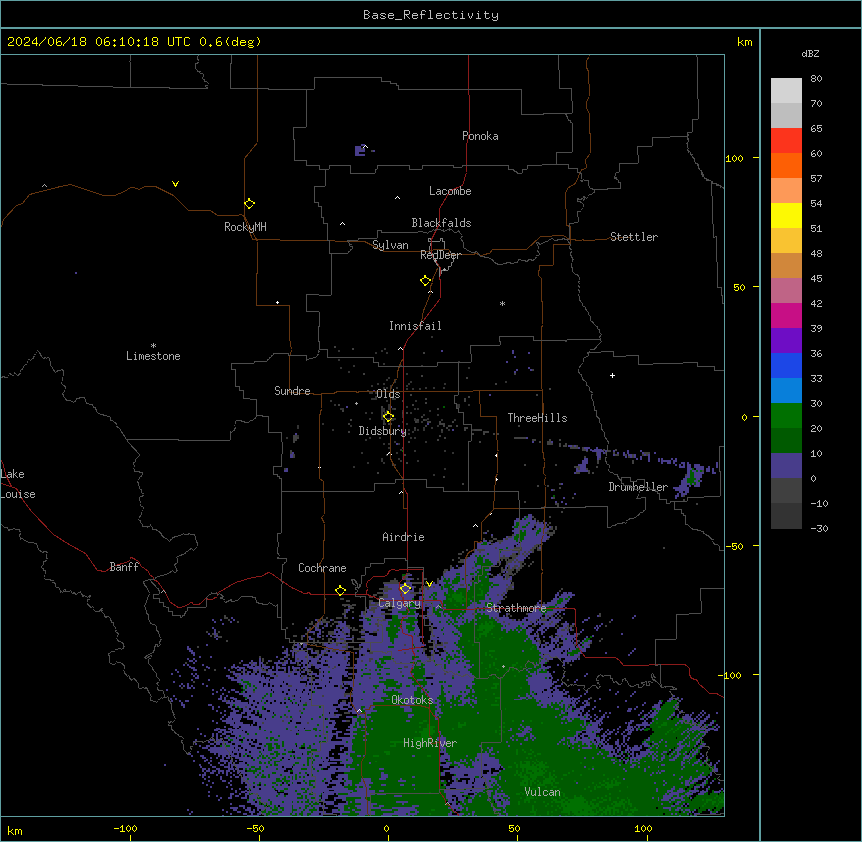Click the Banff label
The height and width of the screenshot is (842, 862).
[x=124, y=567]
